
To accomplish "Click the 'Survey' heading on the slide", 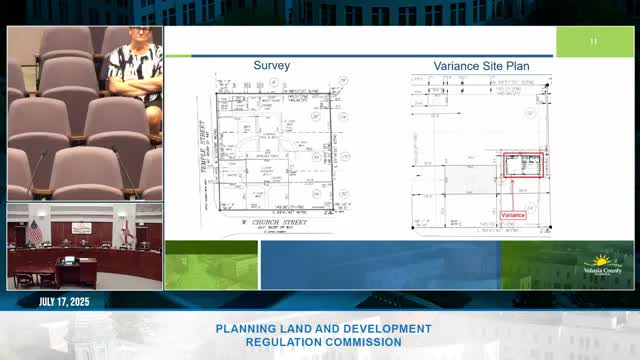I will tap(271, 65).
